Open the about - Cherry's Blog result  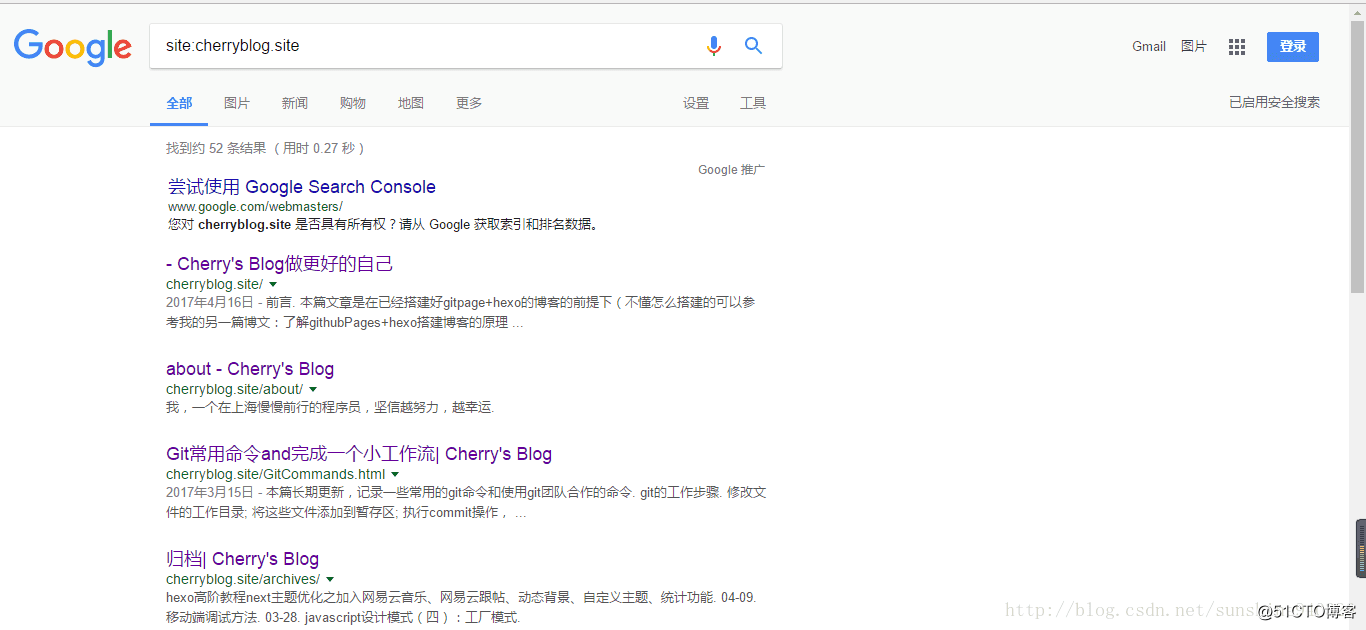coord(250,369)
